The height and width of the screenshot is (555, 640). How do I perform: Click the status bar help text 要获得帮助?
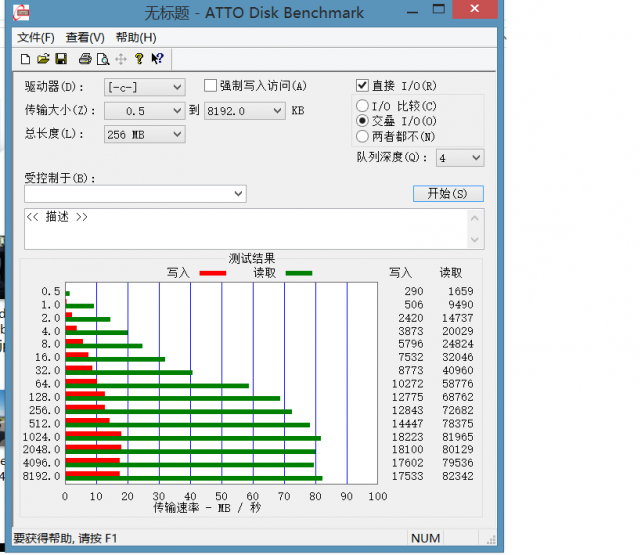(x=65, y=538)
